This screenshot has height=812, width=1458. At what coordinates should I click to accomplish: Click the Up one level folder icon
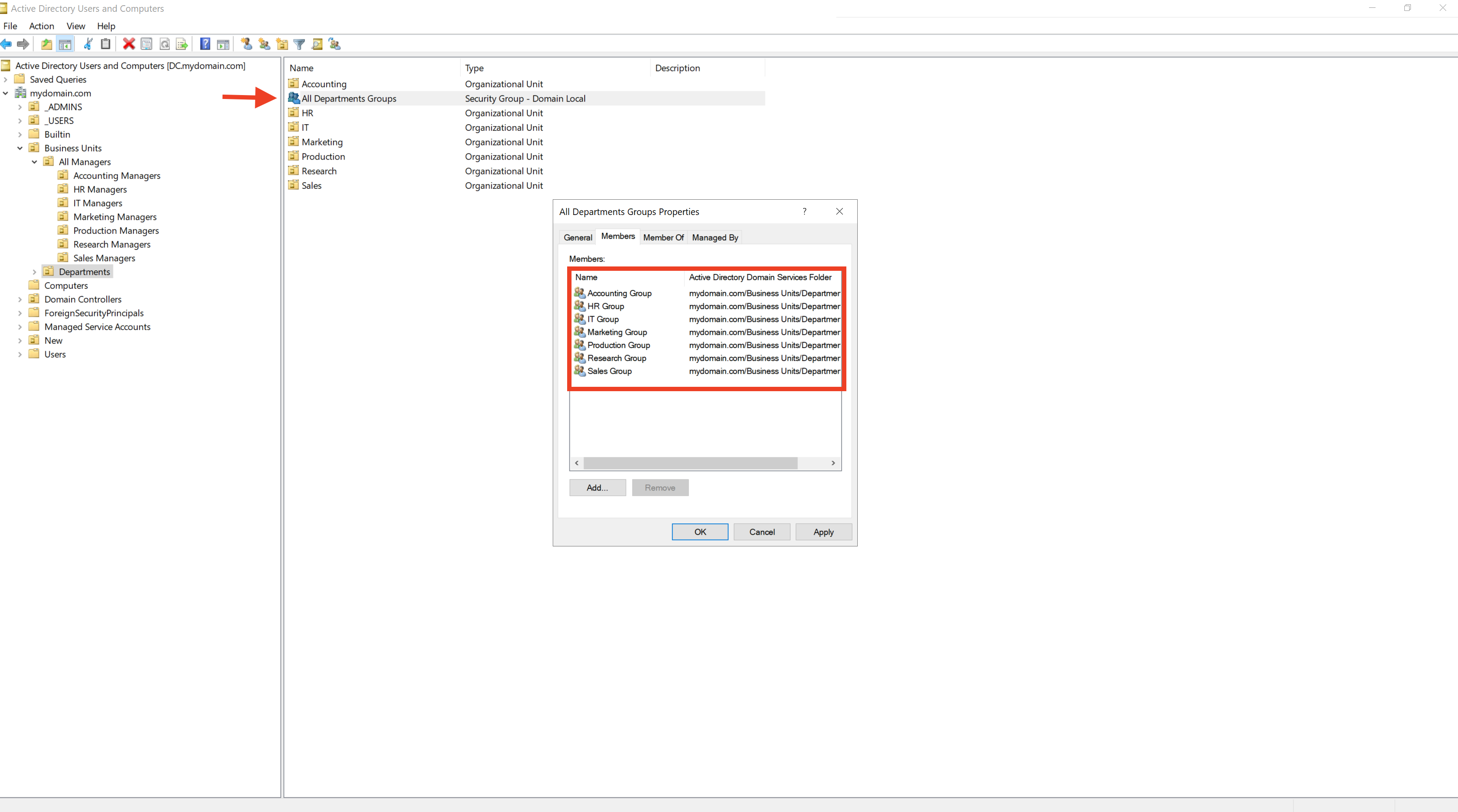click(46, 44)
